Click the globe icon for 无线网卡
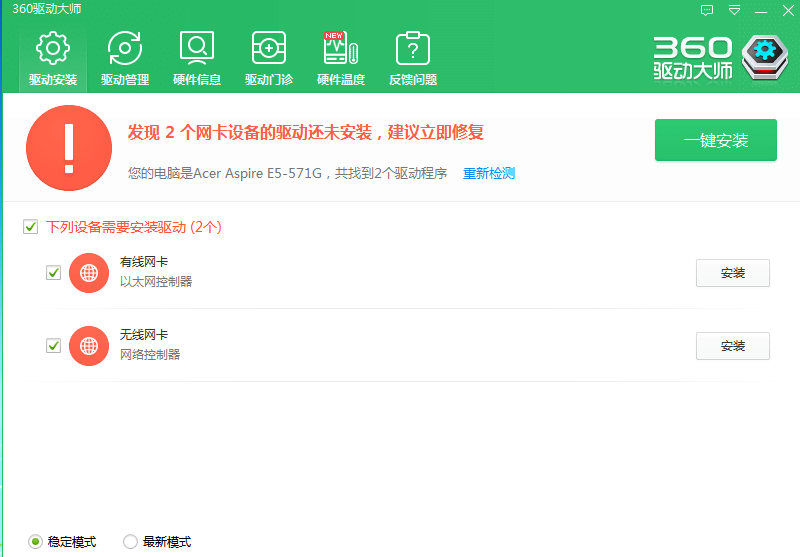Image resolution: width=800 pixels, height=557 pixels. [x=89, y=346]
